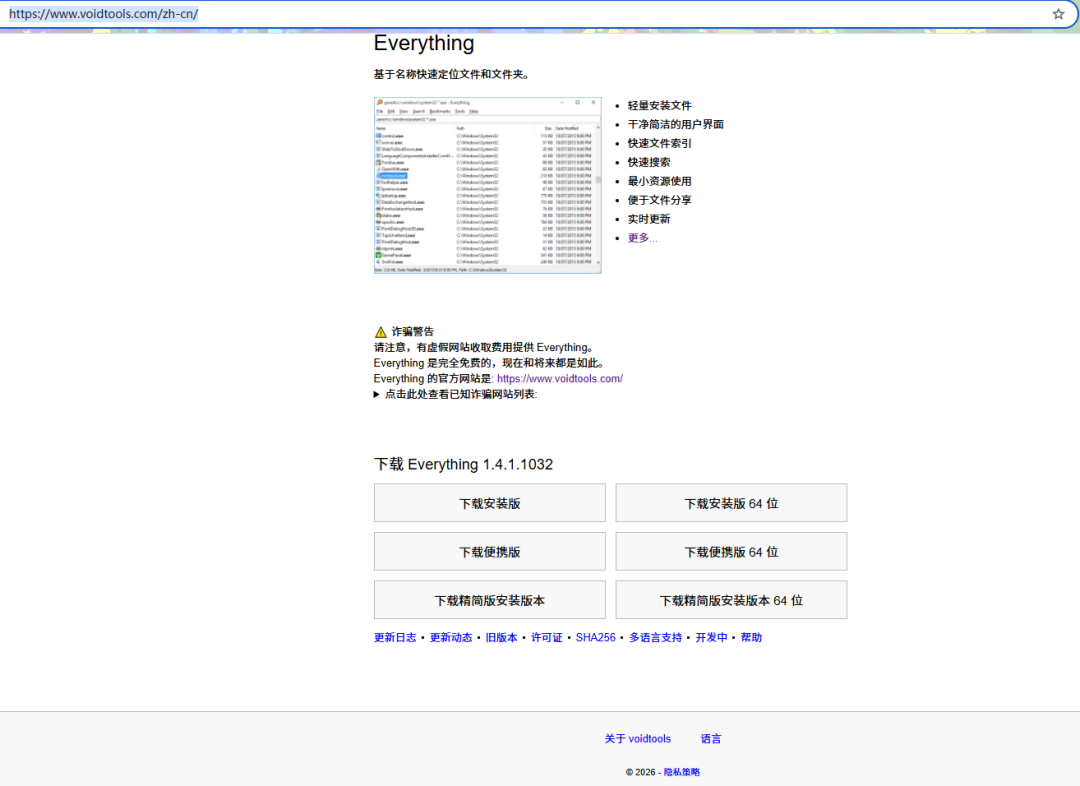This screenshot has width=1080, height=786.
Task: Open the 许可证 link
Action: coord(546,637)
